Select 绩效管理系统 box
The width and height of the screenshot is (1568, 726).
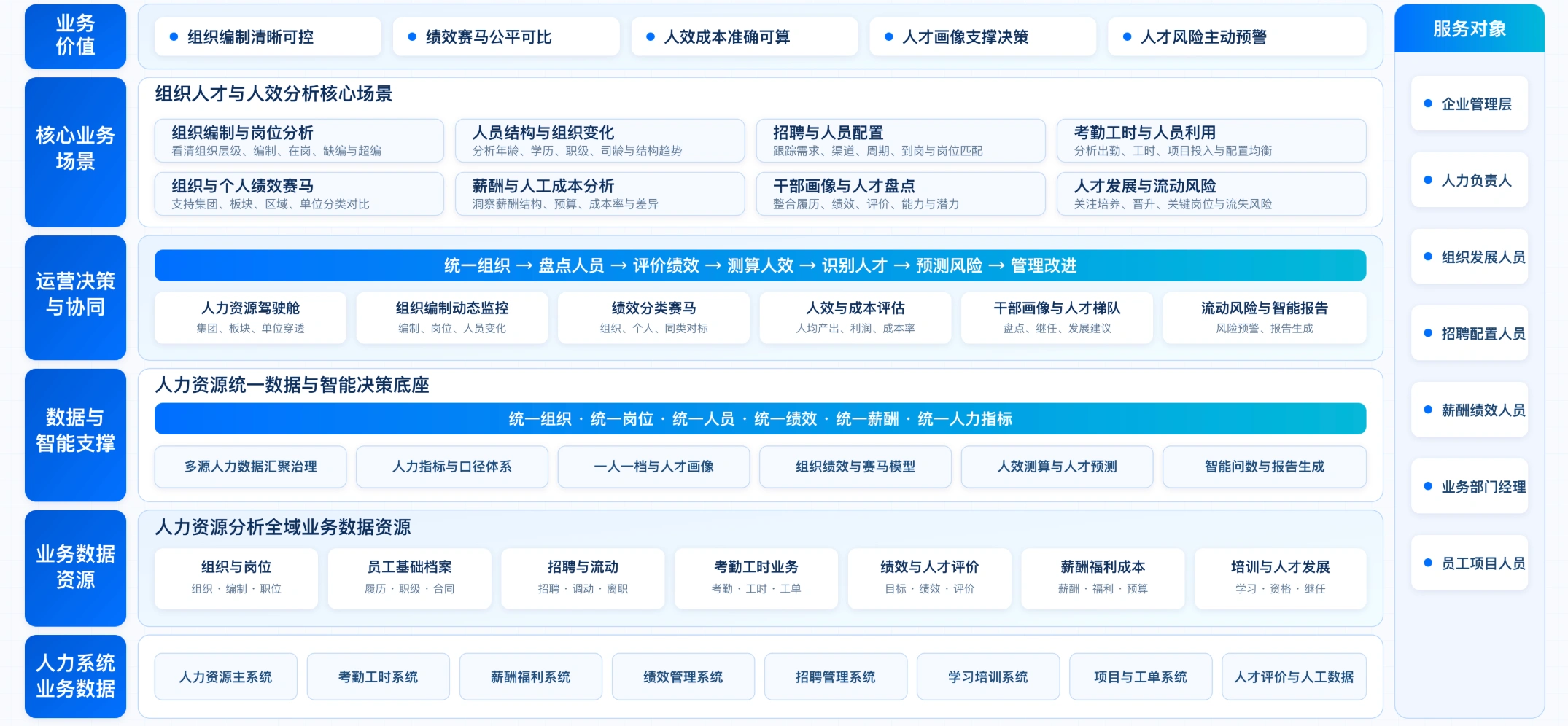point(683,676)
